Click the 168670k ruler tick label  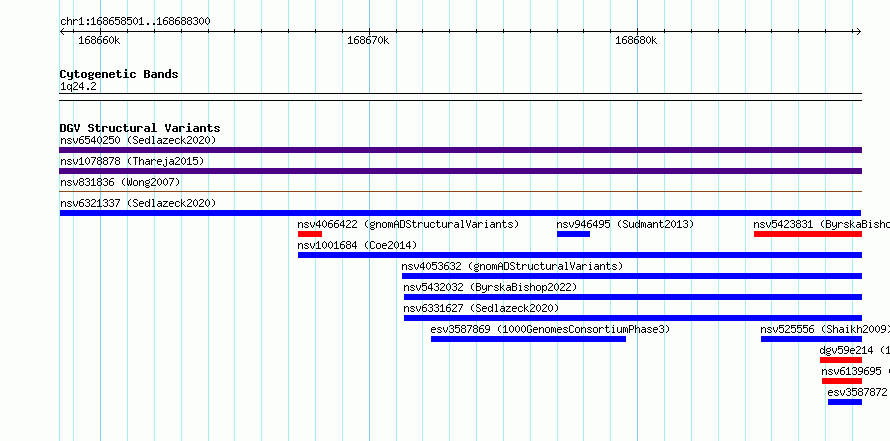368,40
